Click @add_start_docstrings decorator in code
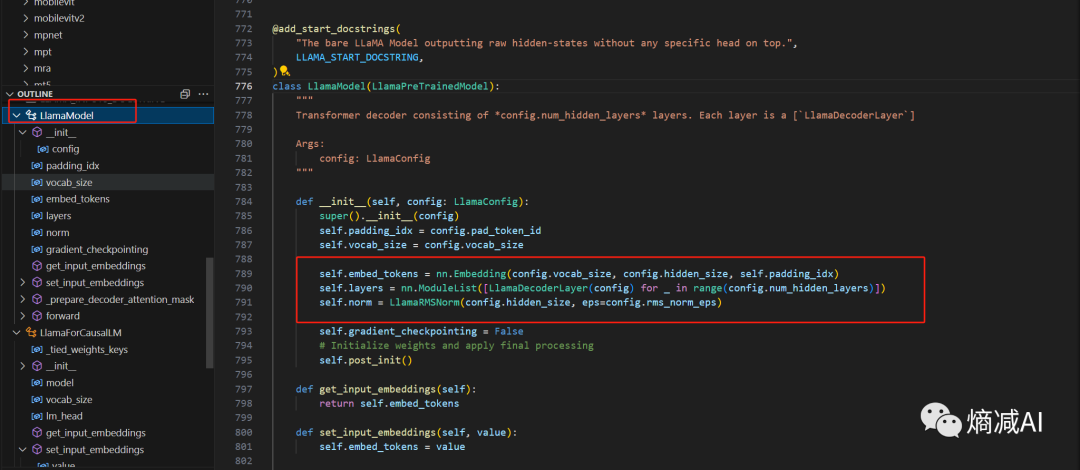Image resolution: width=1080 pixels, height=470 pixels. (x=333, y=29)
